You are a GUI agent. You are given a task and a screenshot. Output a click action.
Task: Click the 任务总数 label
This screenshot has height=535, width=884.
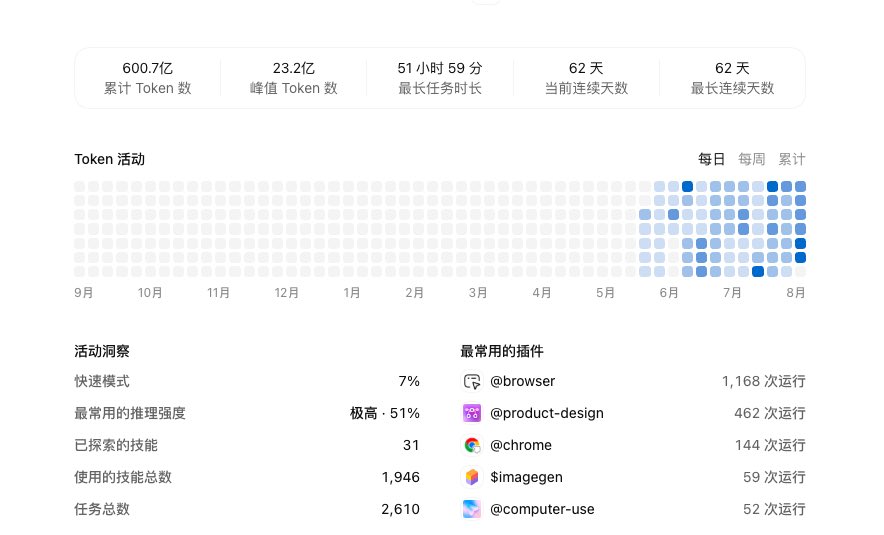tap(102, 509)
